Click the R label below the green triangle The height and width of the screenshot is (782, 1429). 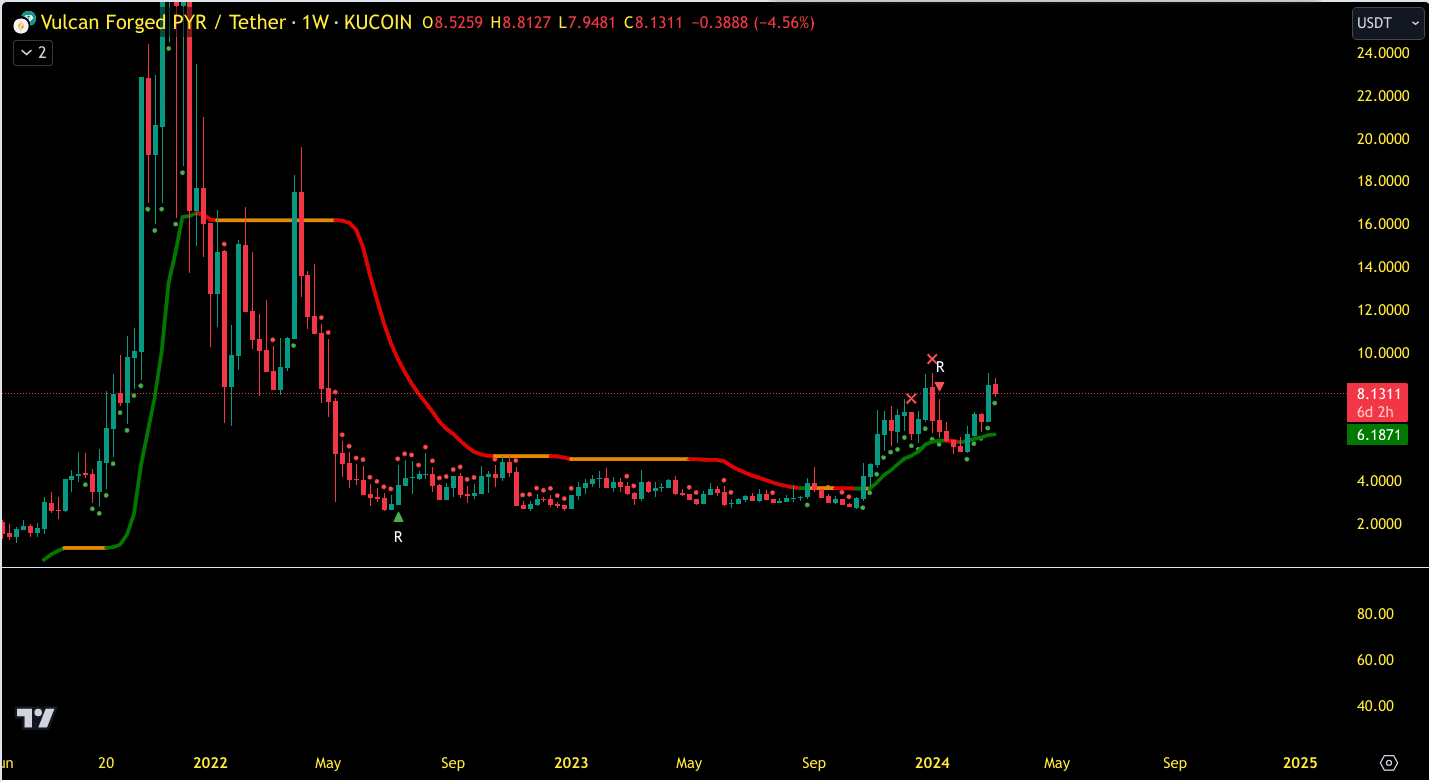point(398,537)
